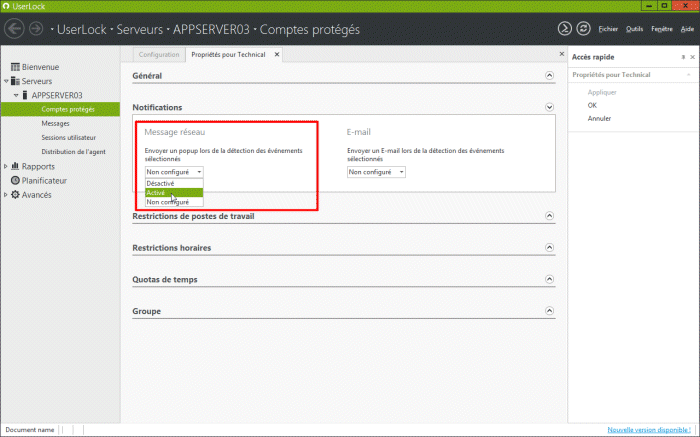Viewport: 700px width, 437px height.
Task: Click the Message réseau Non configuré combo box
Action: (x=174, y=172)
